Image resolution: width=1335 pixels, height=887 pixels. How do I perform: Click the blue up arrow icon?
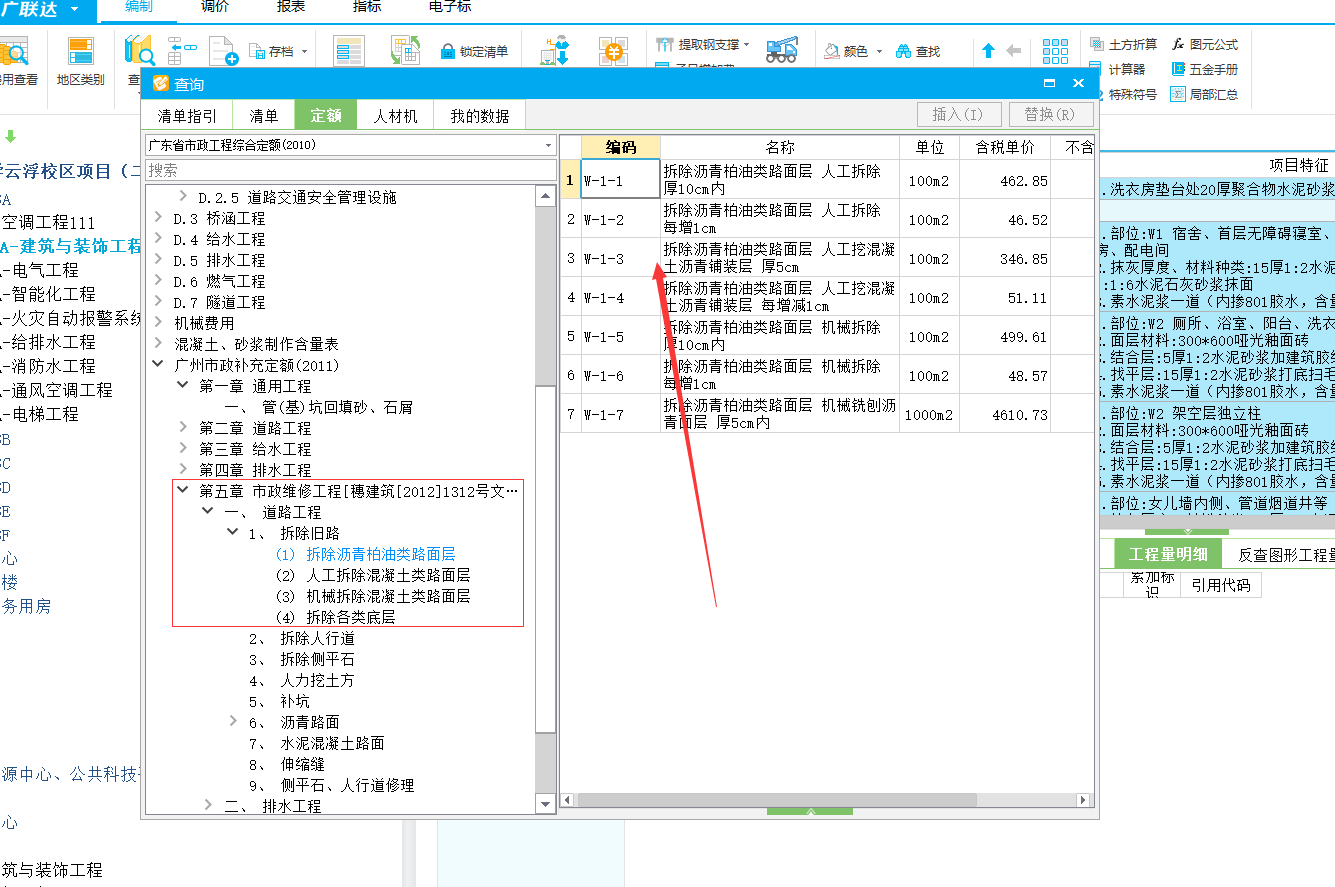tap(988, 51)
